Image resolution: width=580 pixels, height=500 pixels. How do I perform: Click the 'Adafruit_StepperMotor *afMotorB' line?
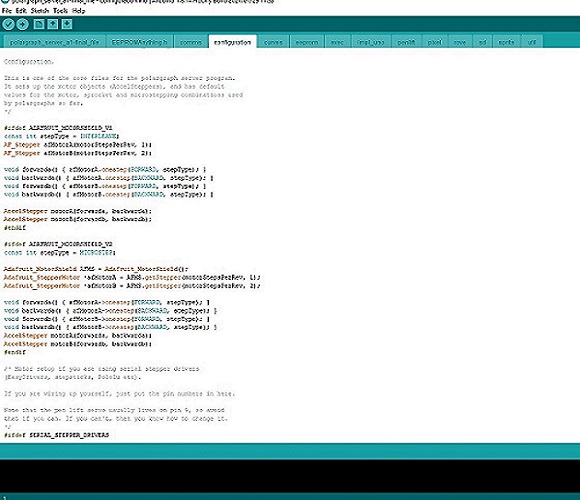pos(132,286)
